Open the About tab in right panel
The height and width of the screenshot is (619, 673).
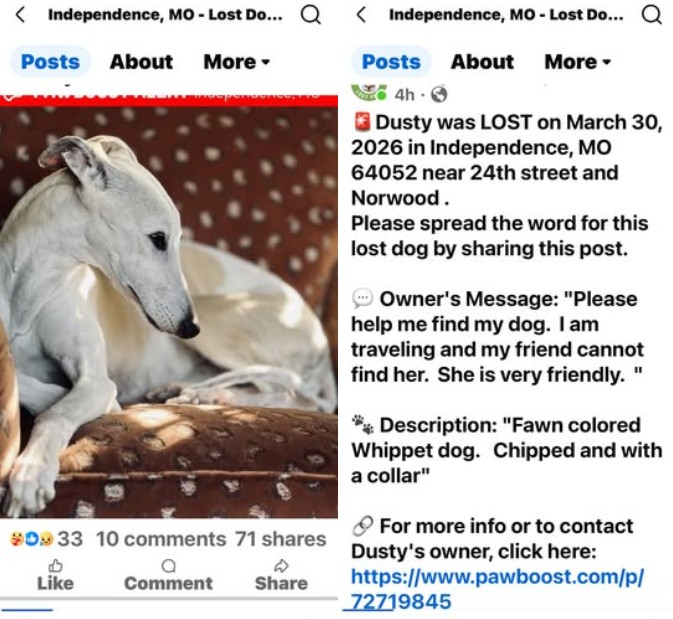click(482, 62)
